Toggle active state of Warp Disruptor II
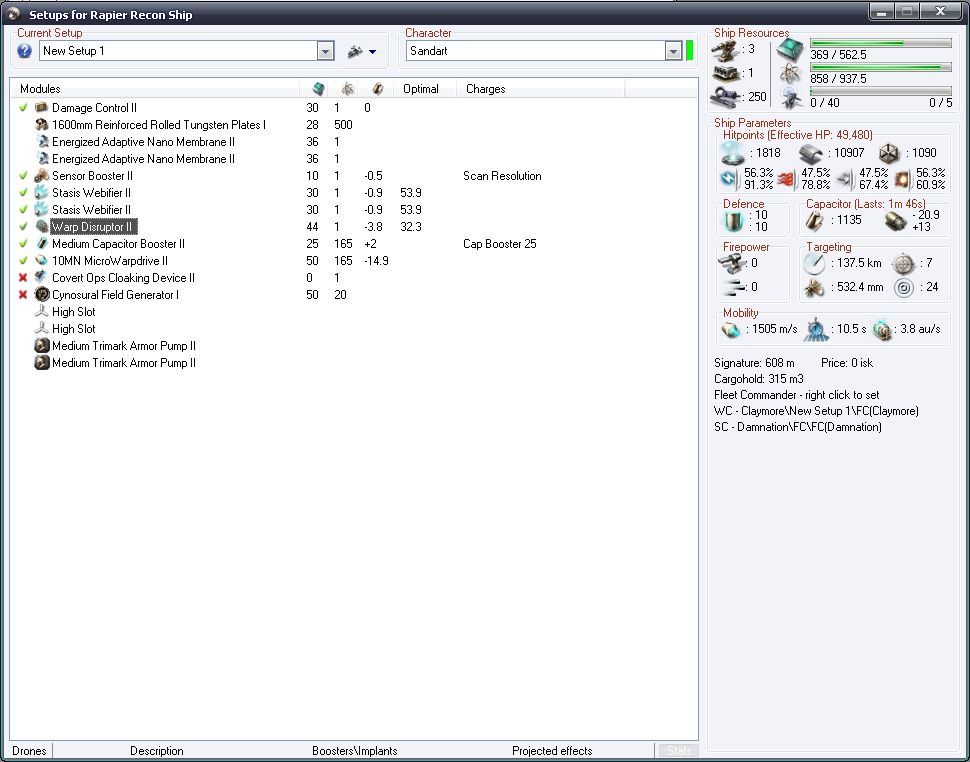 coord(24,226)
